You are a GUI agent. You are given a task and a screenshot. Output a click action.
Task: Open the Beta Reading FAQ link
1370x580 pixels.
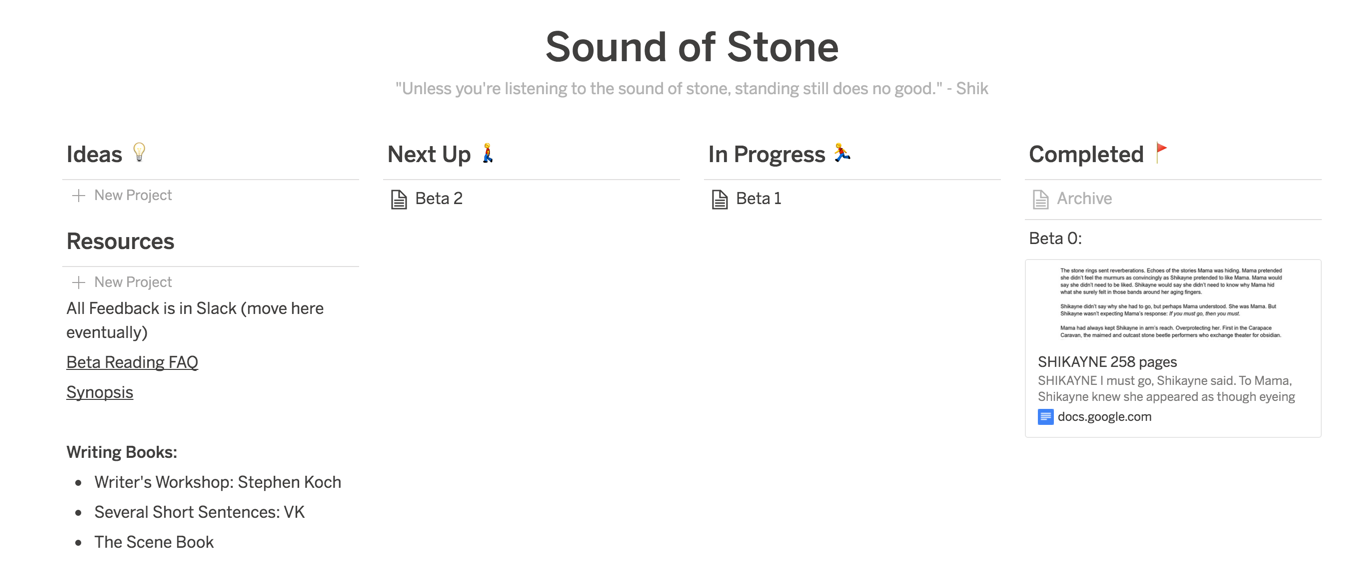click(132, 362)
